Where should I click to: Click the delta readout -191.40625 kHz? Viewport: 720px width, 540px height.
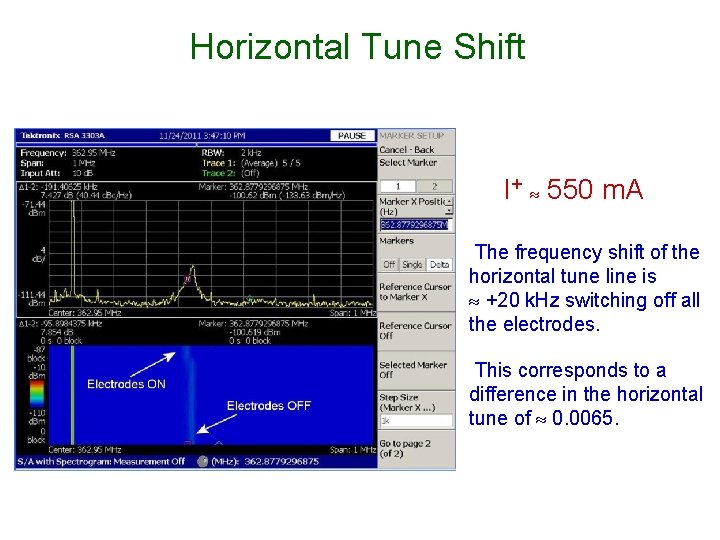pos(58,187)
